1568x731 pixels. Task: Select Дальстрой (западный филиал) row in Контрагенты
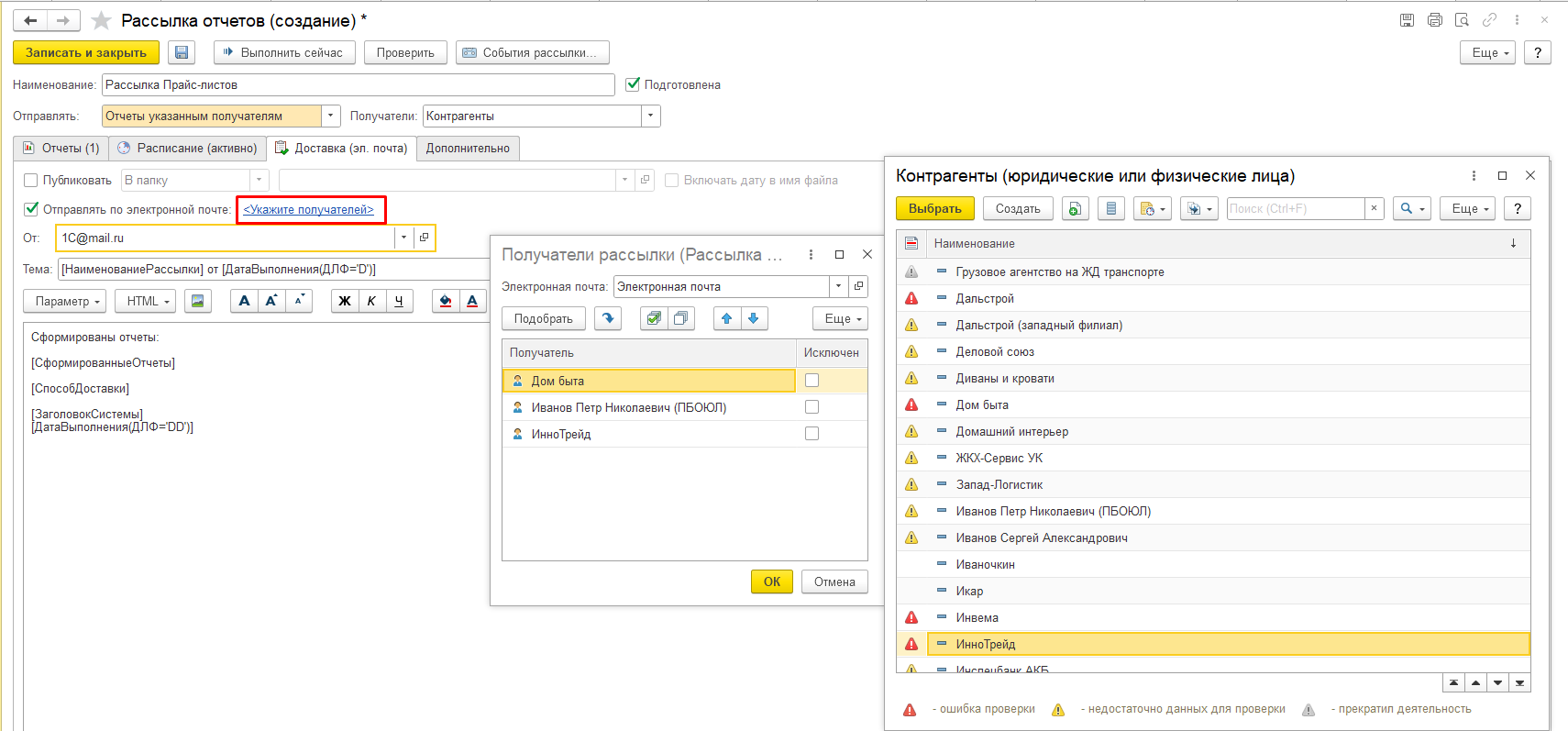[x=1213, y=325]
